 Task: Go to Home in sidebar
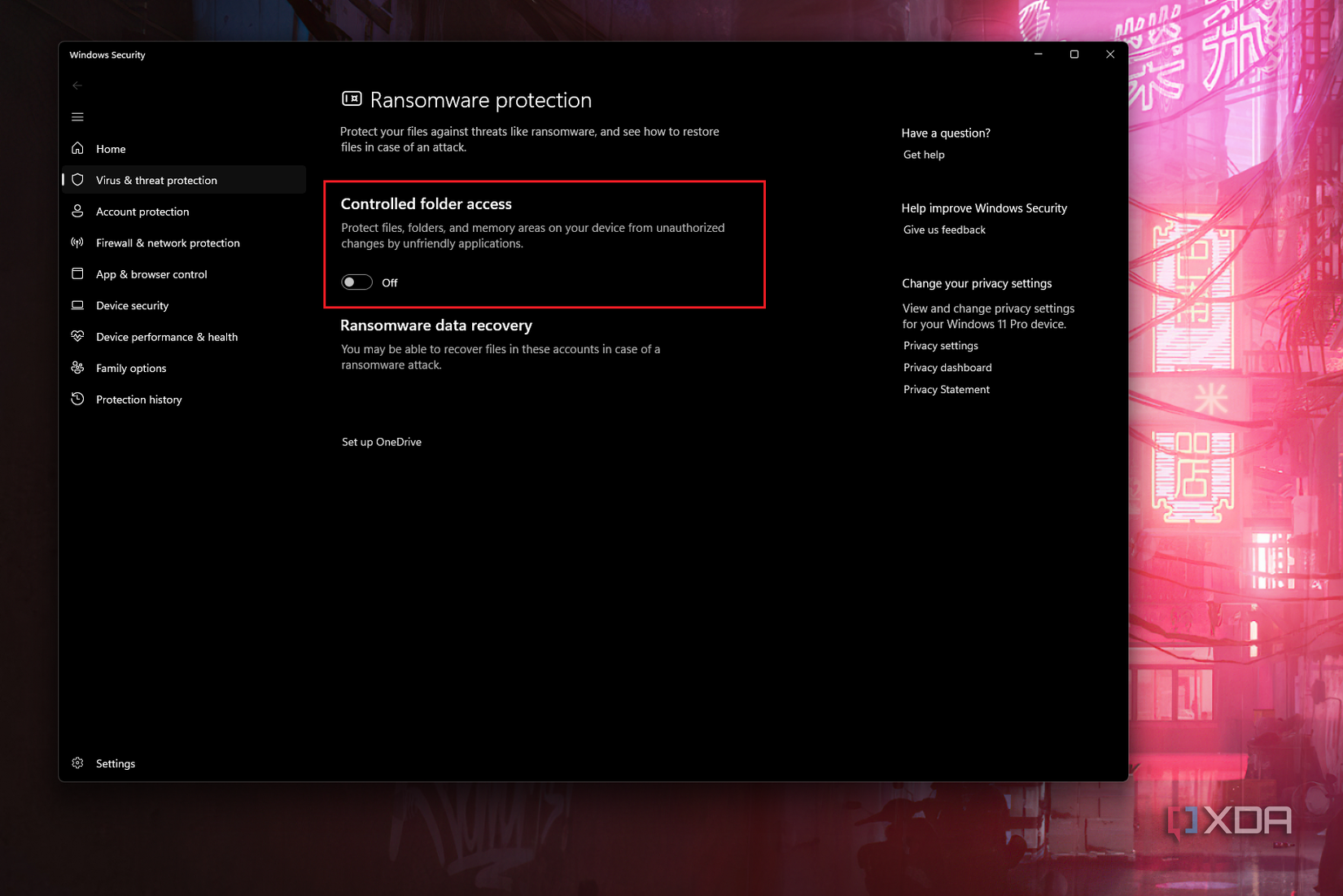(184, 149)
